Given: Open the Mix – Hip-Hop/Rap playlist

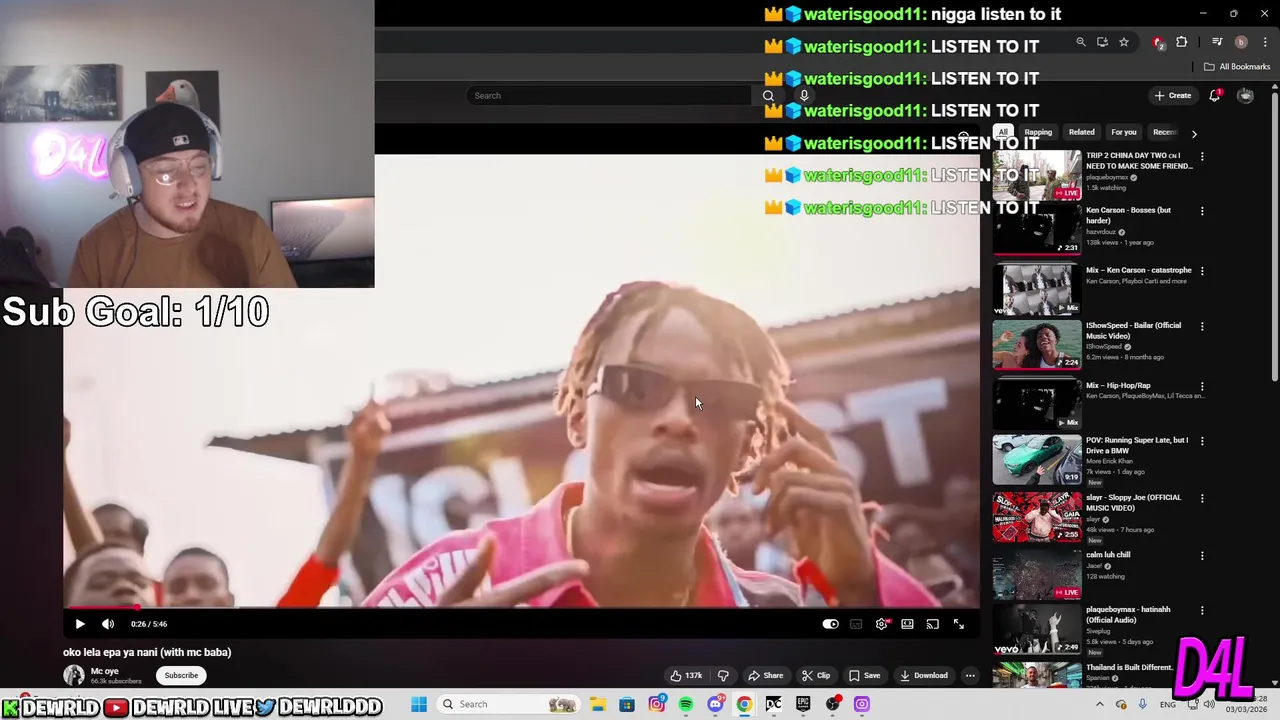Looking at the screenshot, I should coord(1037,403).
